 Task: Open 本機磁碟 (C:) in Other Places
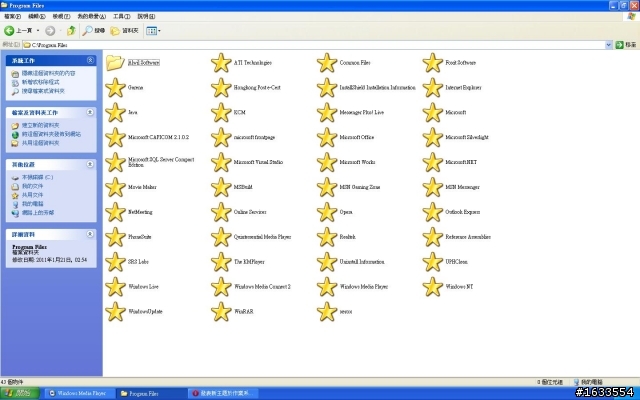tap(37, 178)
